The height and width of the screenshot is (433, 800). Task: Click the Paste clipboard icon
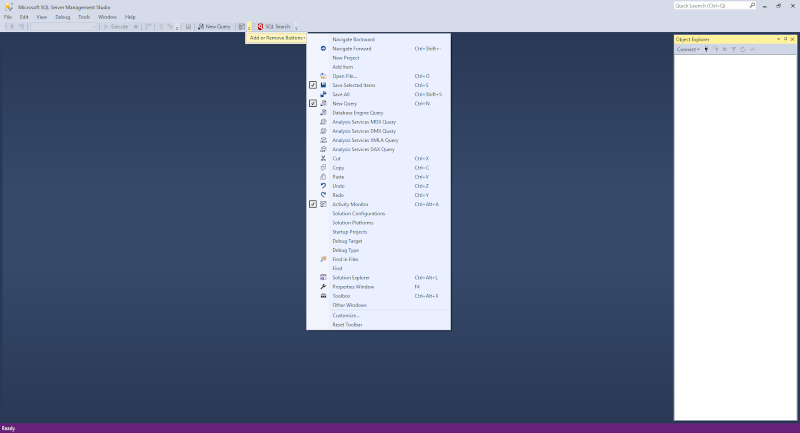point(323,177)
